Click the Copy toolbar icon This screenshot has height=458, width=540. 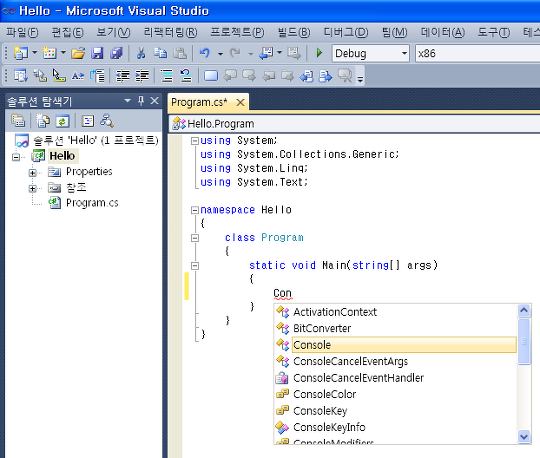(160, 53)
